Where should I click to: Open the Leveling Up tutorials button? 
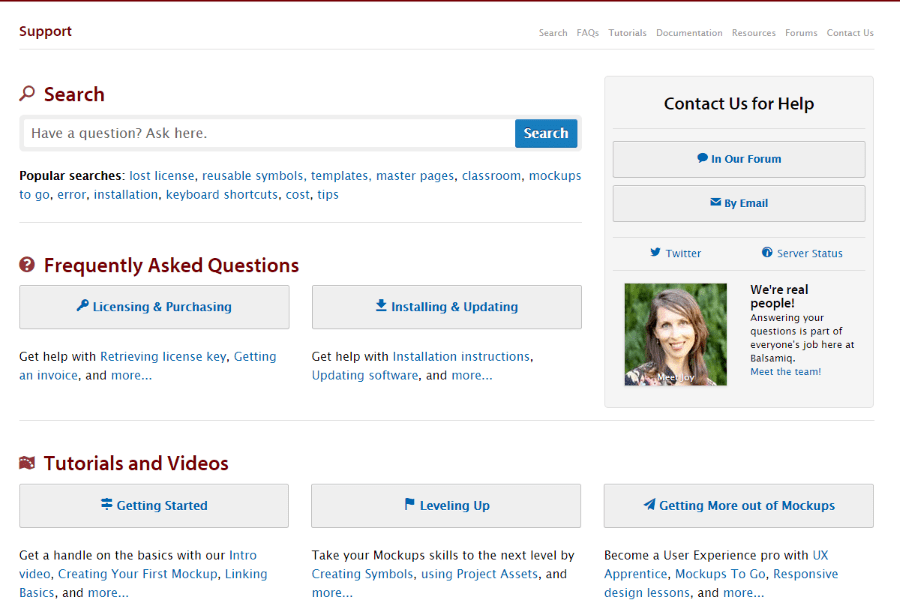pos(446,506)
